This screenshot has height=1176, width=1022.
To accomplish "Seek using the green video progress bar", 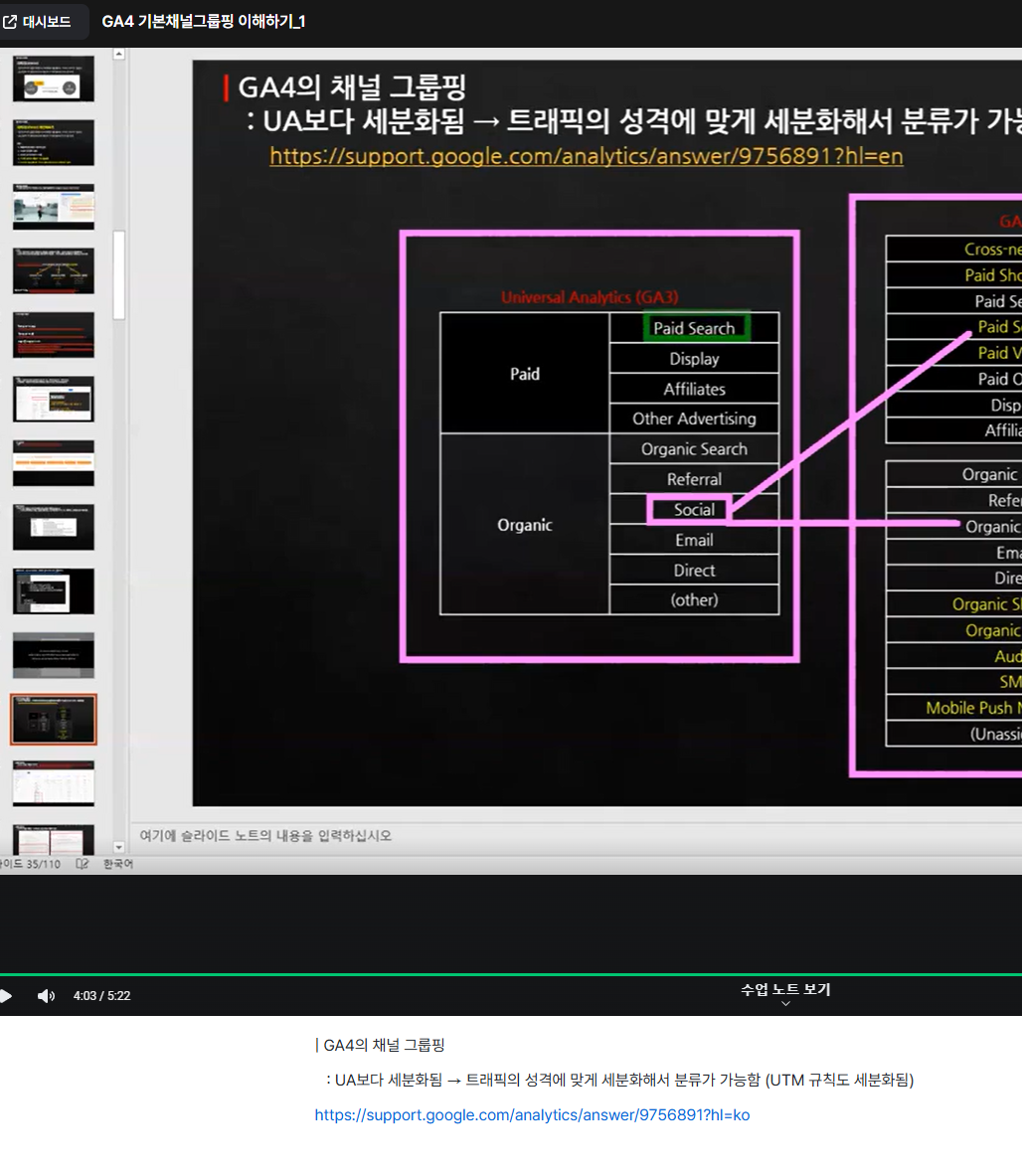I will point(511,974).
